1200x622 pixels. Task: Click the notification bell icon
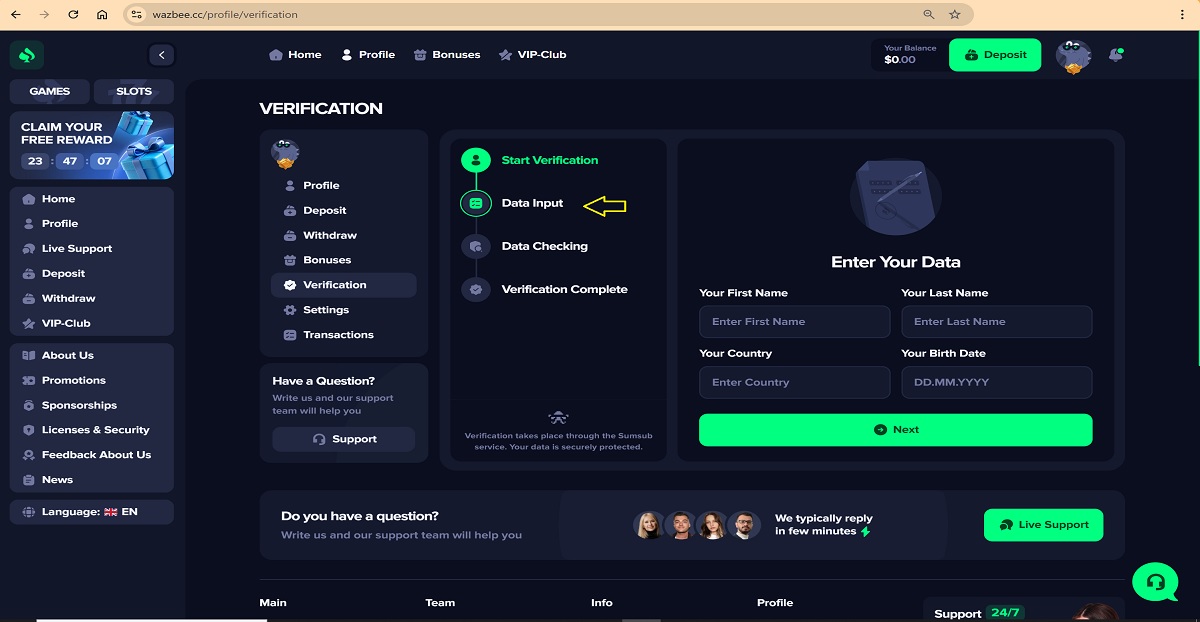coord(1116,55)
